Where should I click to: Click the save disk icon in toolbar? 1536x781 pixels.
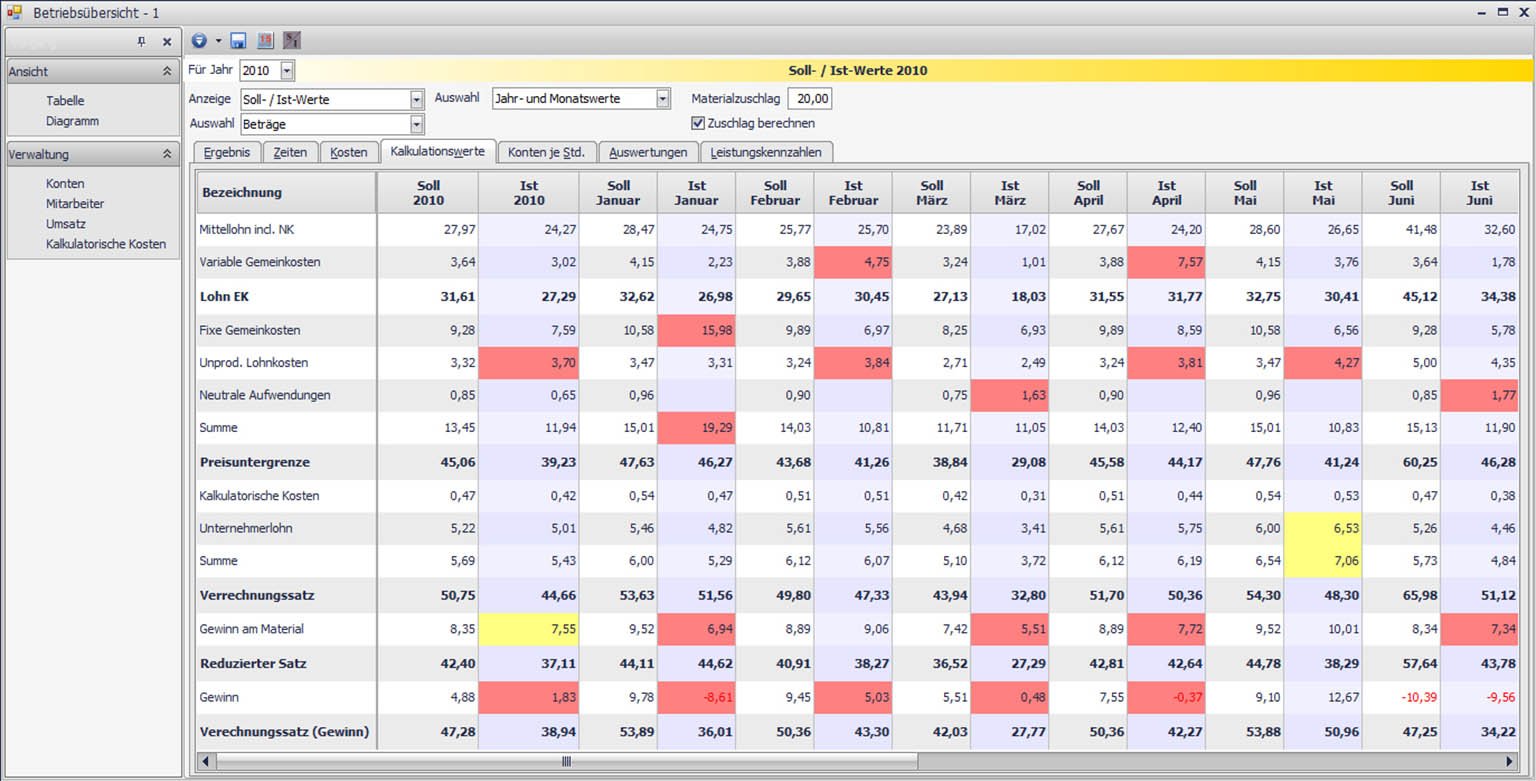tap(238, 41)
